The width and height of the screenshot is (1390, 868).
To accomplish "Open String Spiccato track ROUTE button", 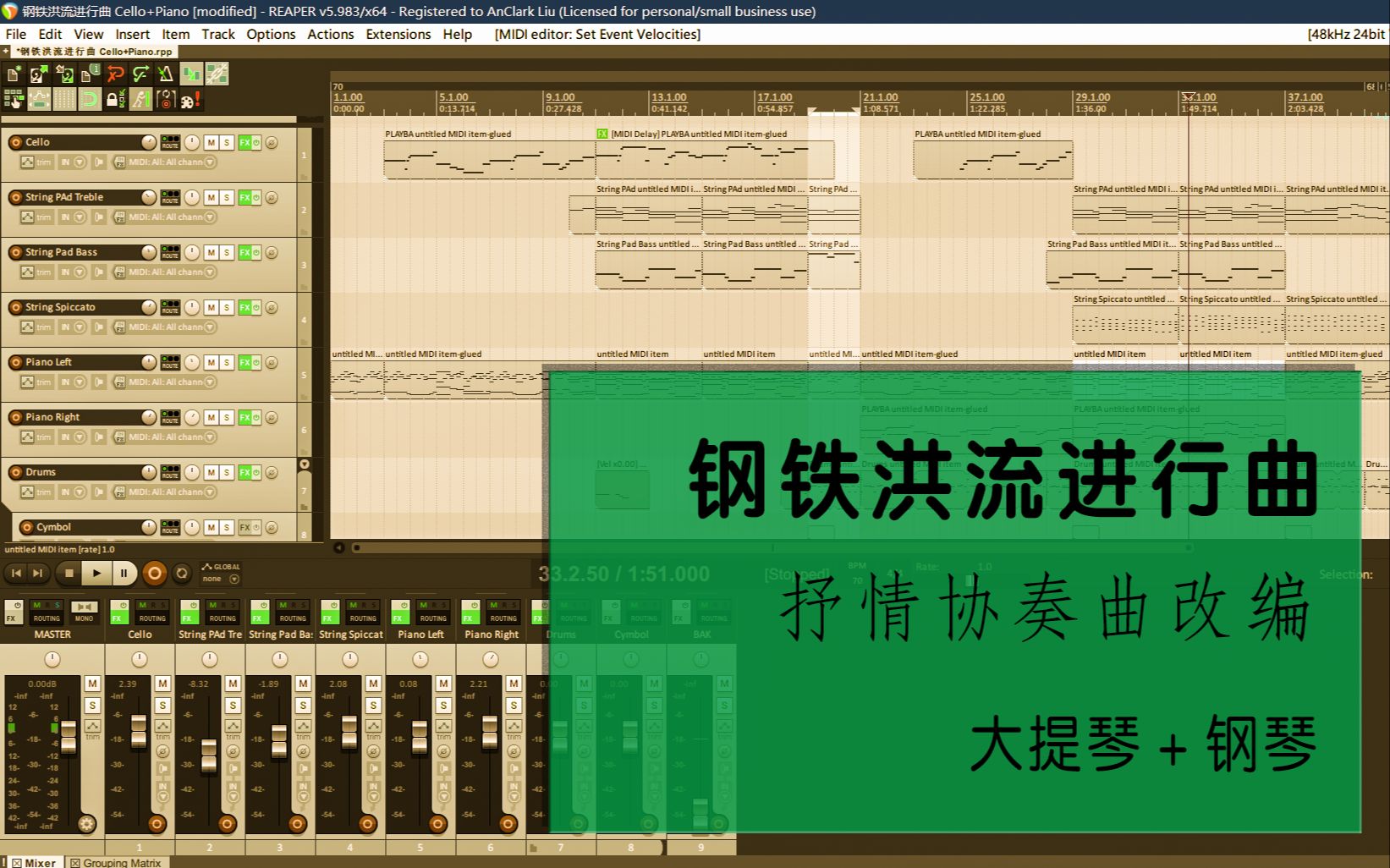I will coord(170,307).
